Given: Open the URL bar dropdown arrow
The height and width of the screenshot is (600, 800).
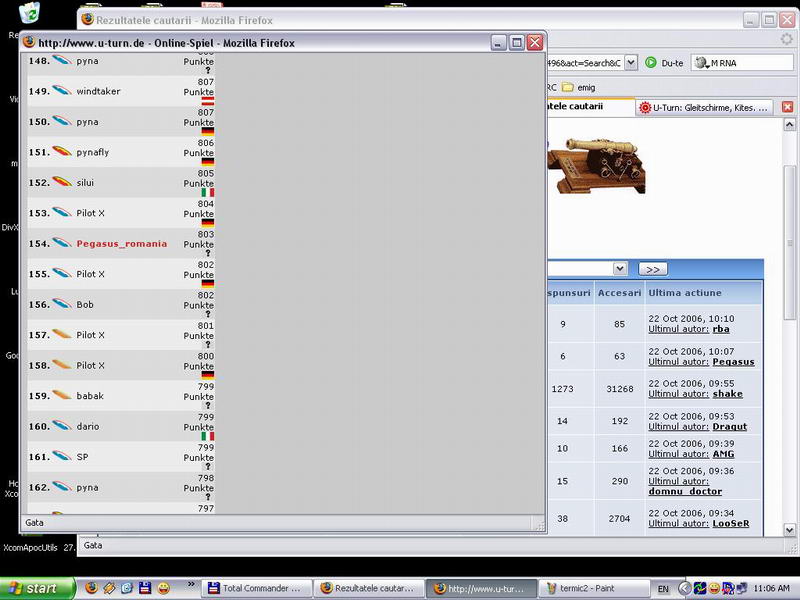Looking at the screenshot, I should (x=631, y=62).
